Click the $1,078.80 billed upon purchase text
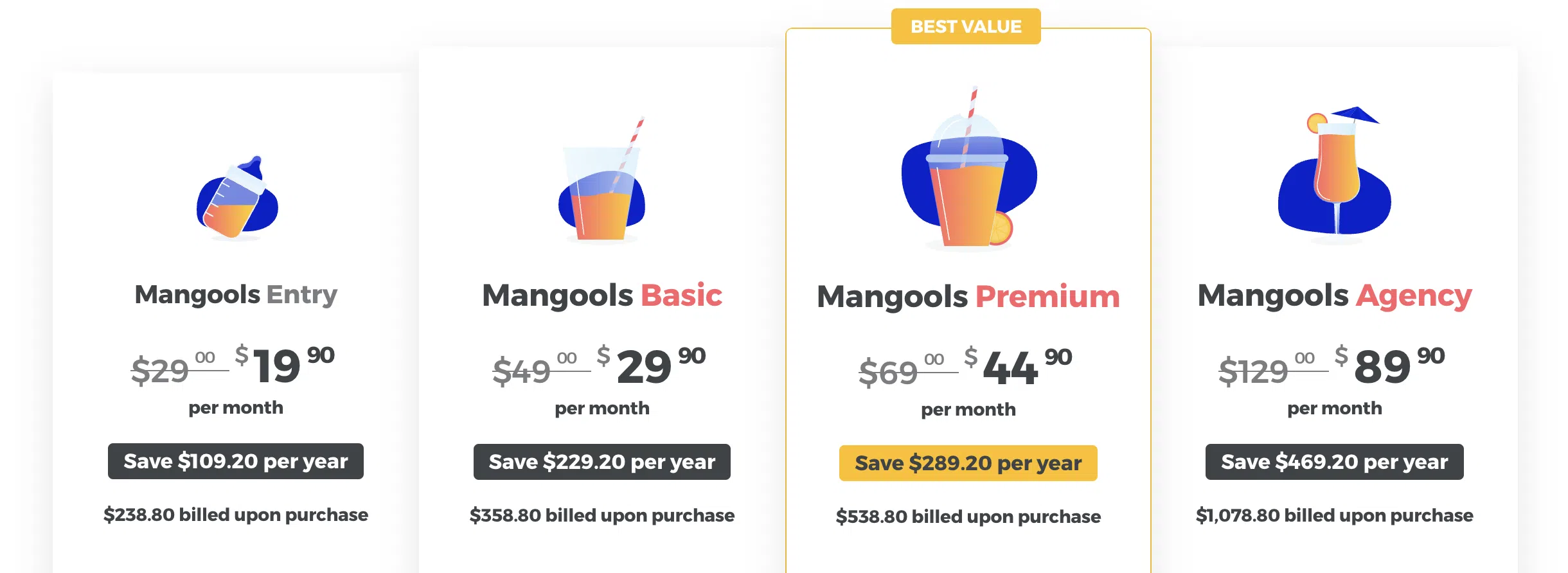The width and height of the screenshot is (1568, 573). (1335, 515)
